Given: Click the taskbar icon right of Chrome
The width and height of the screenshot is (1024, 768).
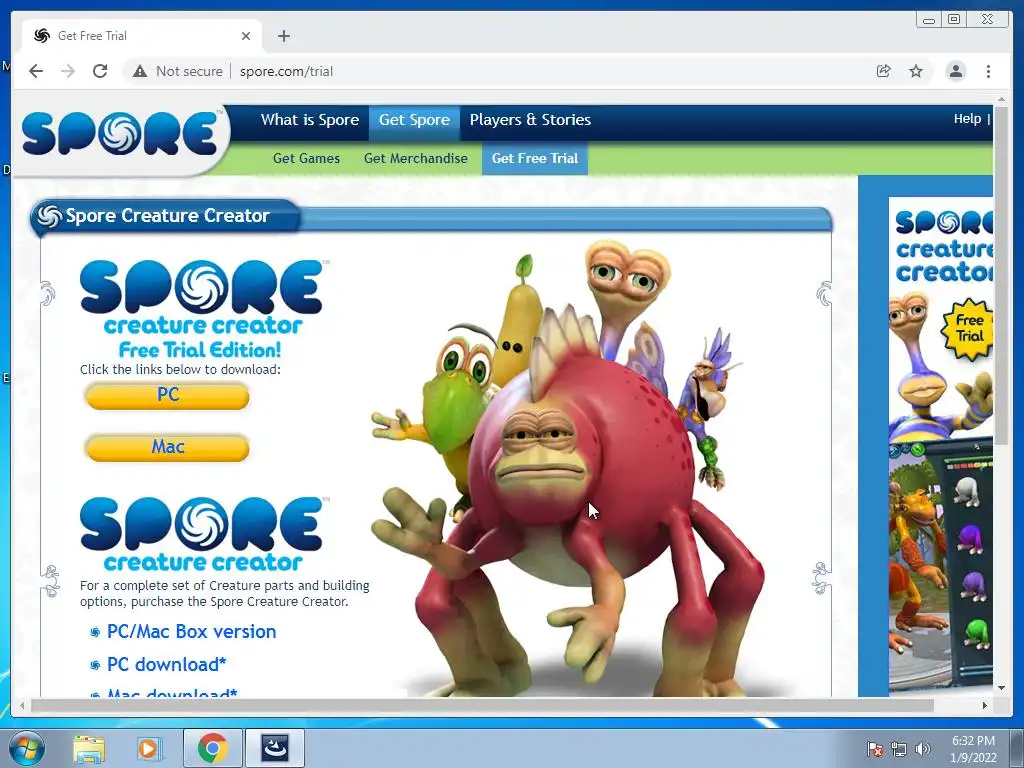Looking at the screenshot, I should coord(275,748).
